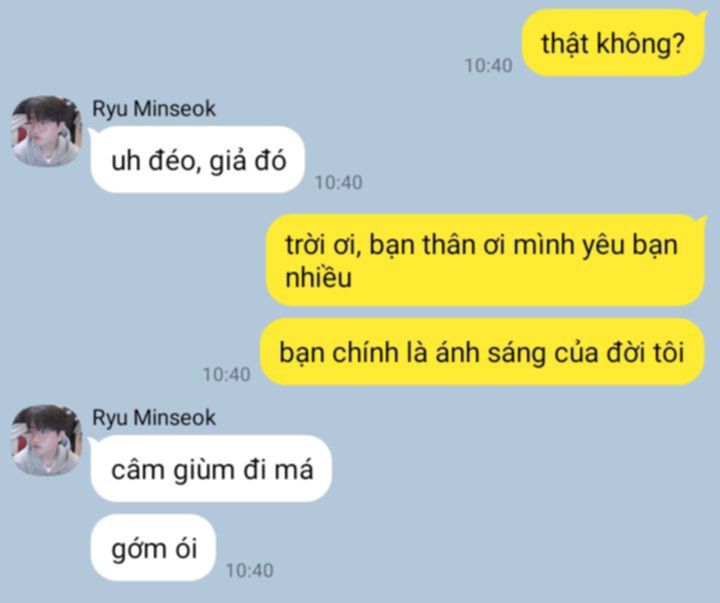Select the 'bạn chính là ánh sáng của đời tôi' bubble
Screen dimensions: 720x603
tap(482, 352)
